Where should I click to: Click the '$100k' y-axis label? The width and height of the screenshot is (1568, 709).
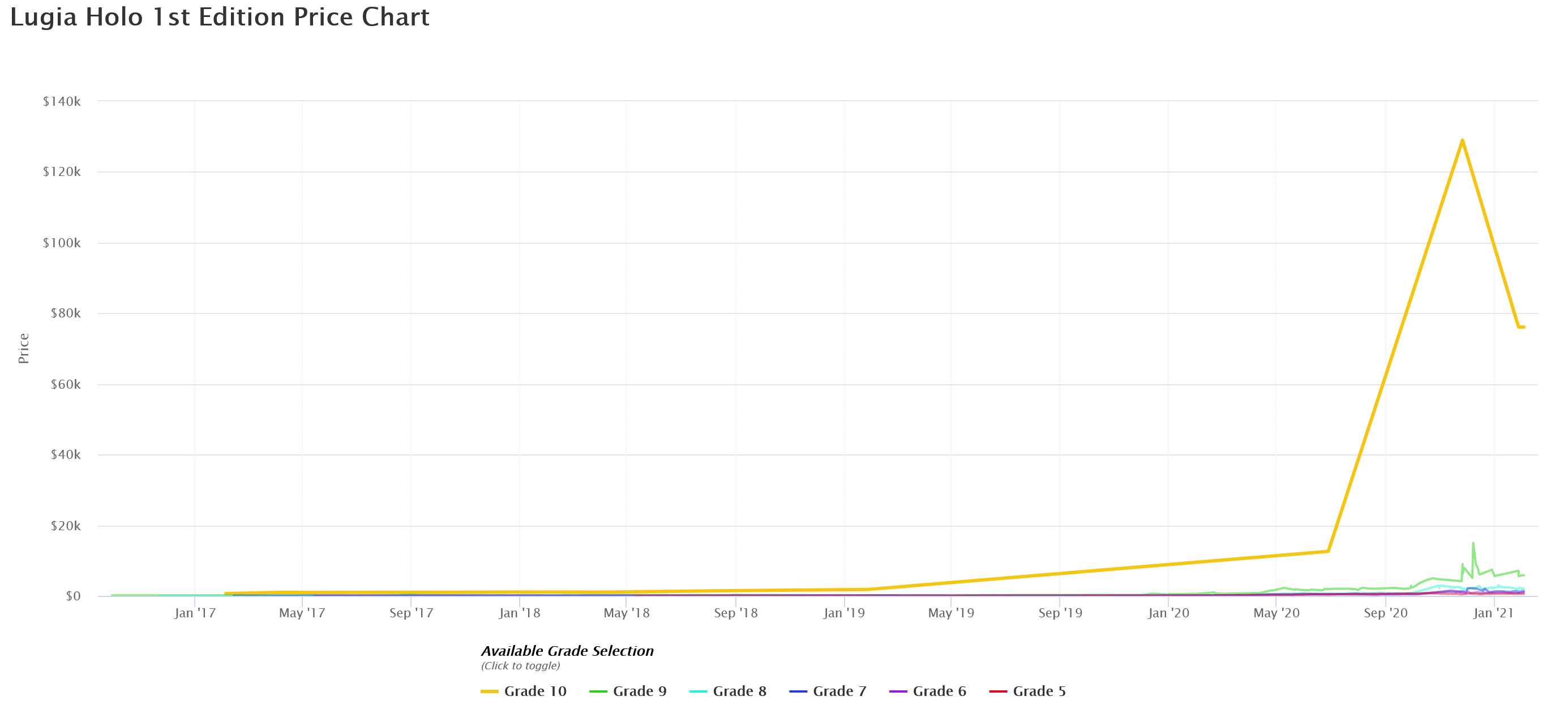tap(62, 243)
